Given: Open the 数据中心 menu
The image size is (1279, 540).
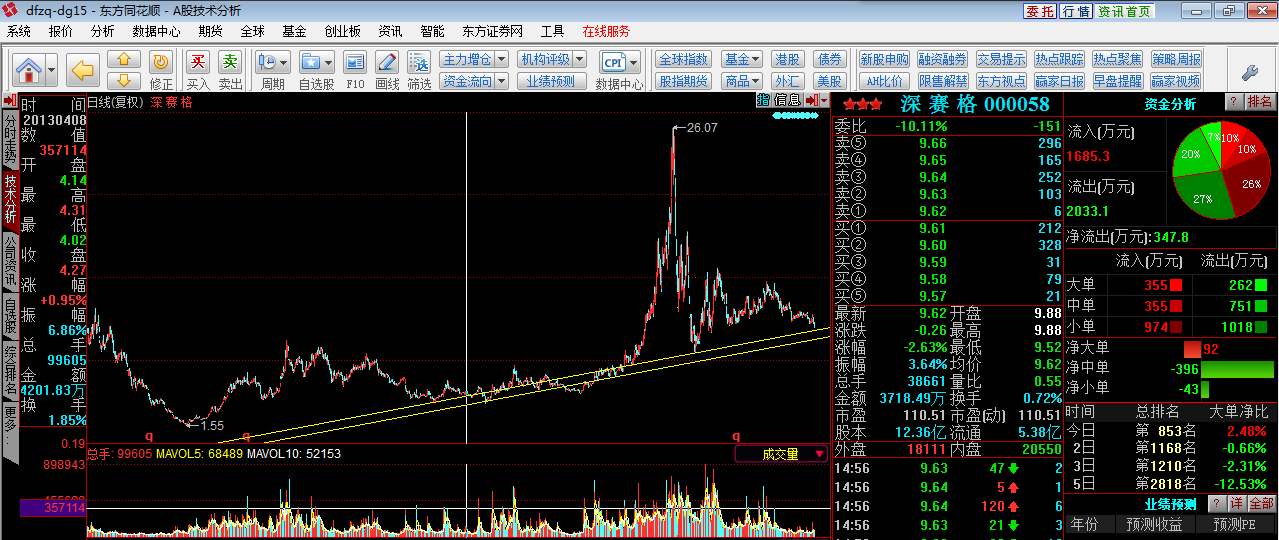Looking at the screenshot, I should (157, 32).
